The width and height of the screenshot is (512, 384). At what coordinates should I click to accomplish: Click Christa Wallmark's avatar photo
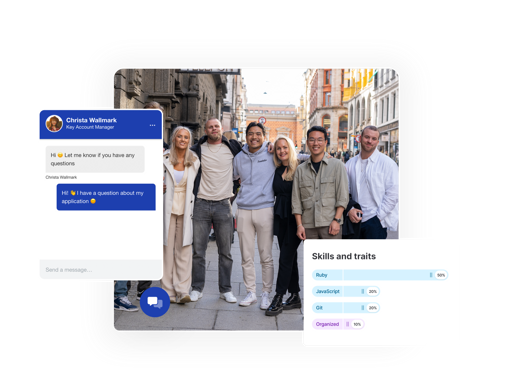coord(54,124)
